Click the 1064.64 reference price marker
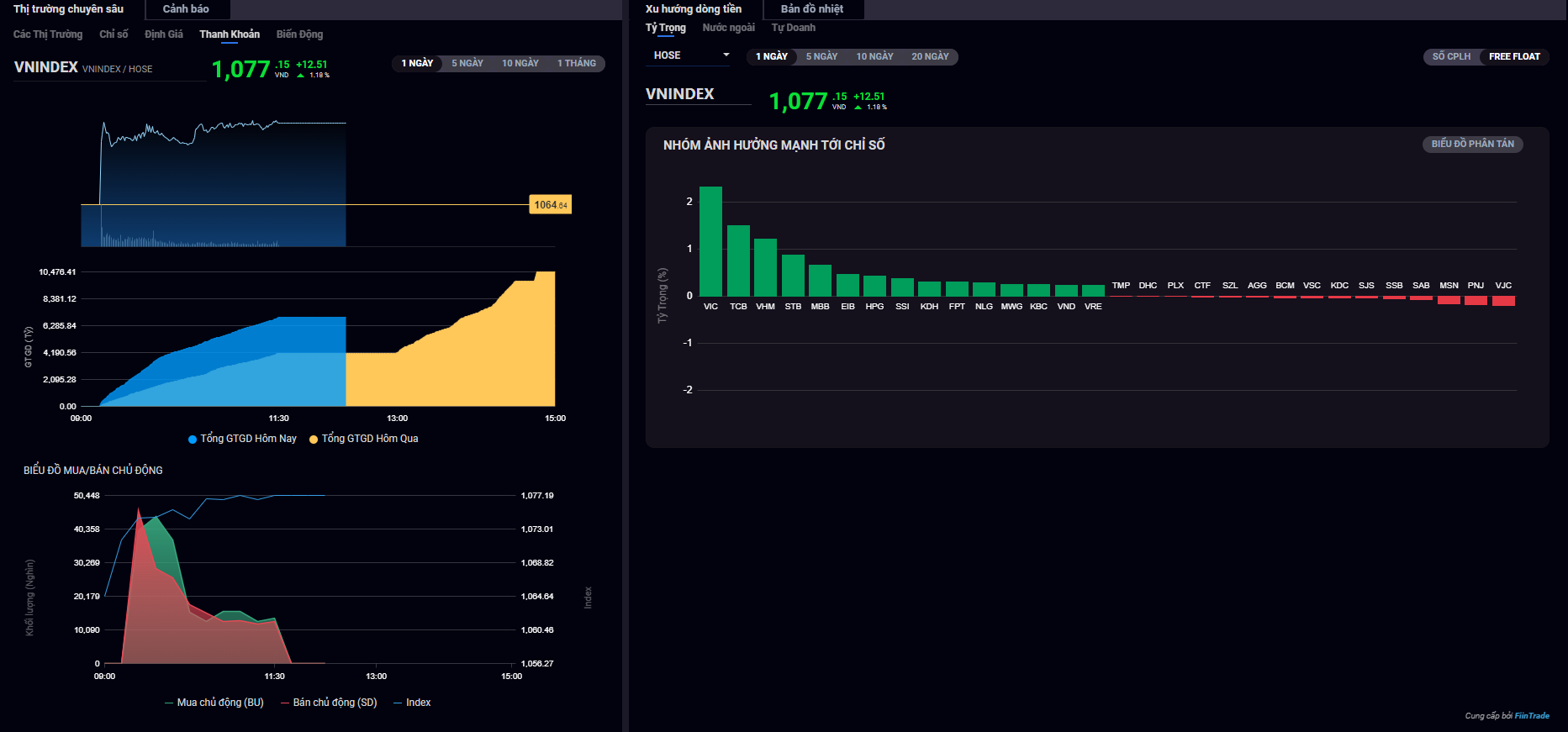 pos(550,205)
